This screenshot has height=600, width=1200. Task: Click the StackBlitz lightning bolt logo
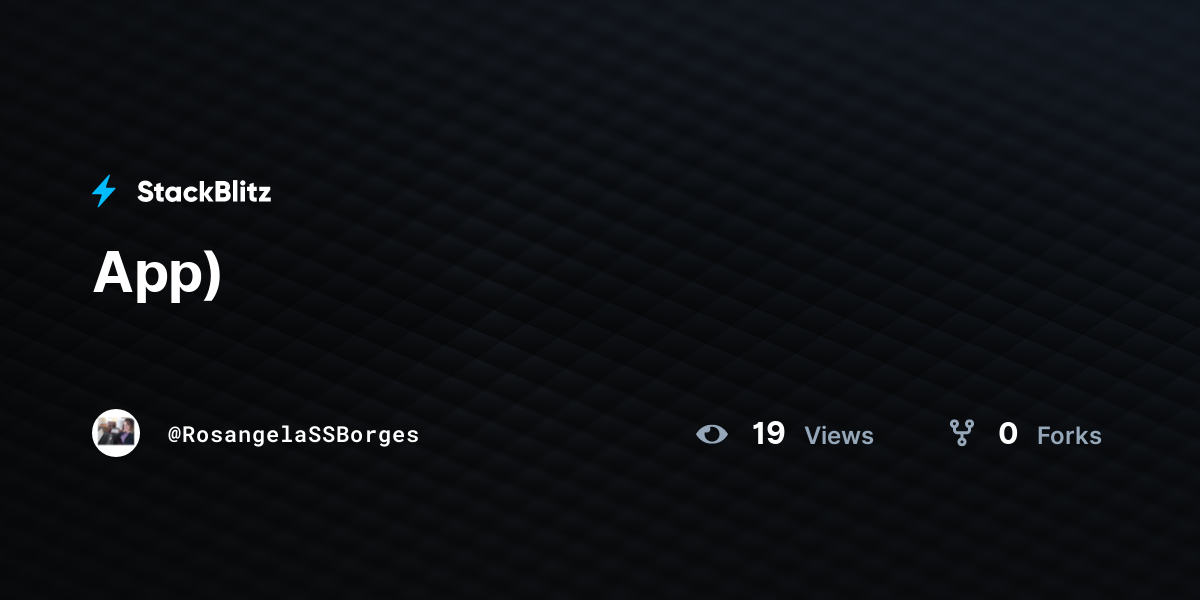pyautogui.click(x=104, y=191)
